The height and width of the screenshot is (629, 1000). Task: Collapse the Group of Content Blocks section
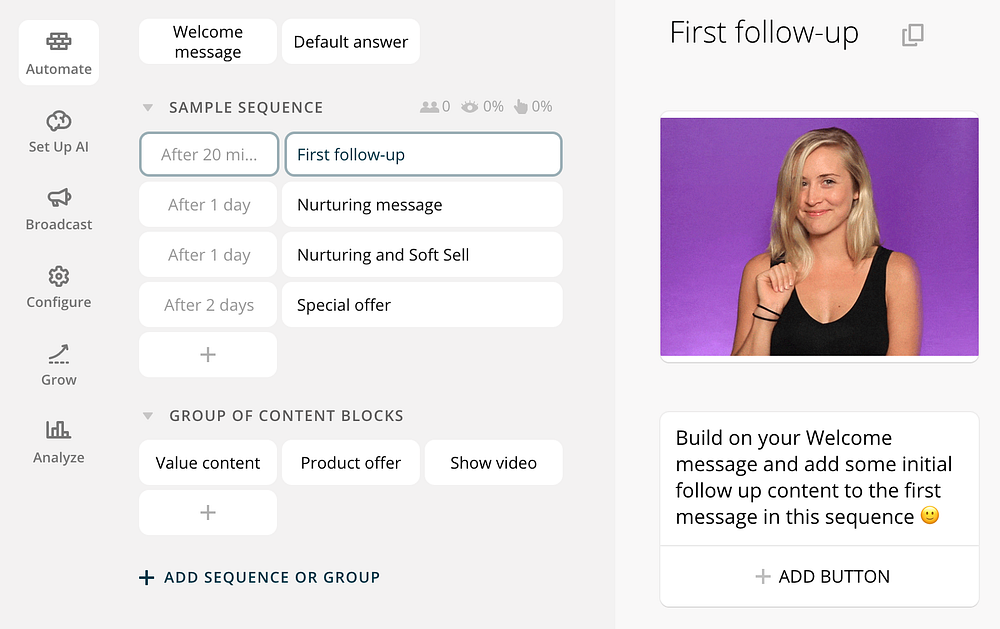point(147,416)
